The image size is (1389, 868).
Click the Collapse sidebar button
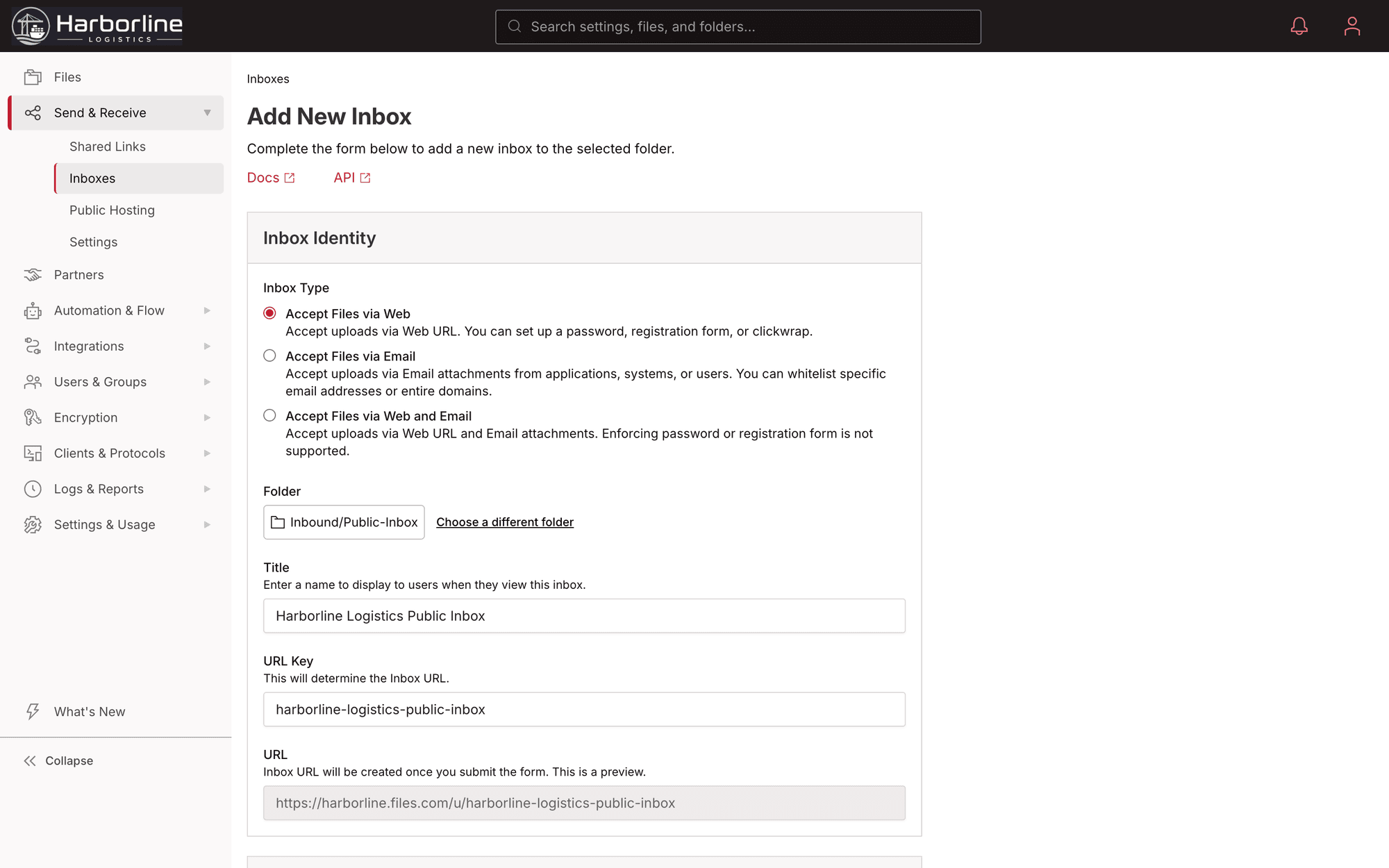tap(58, 761)
